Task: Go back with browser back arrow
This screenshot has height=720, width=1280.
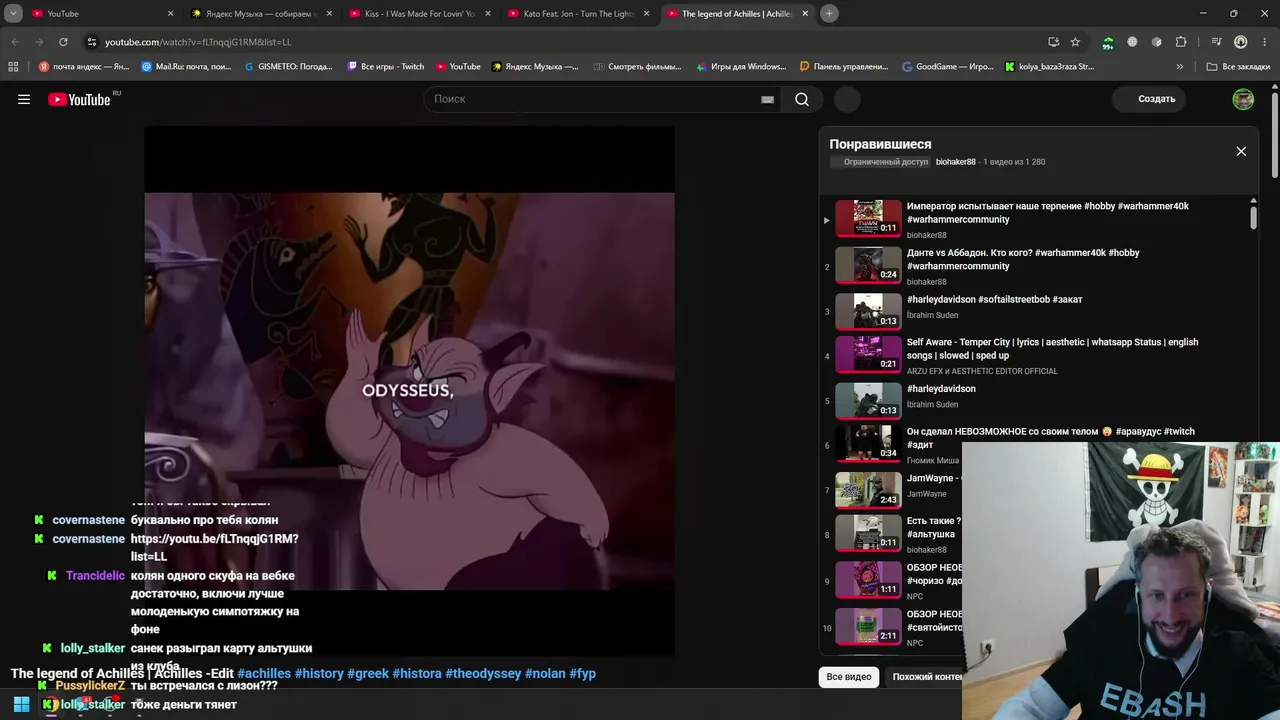Action: [x=15, y=42]
